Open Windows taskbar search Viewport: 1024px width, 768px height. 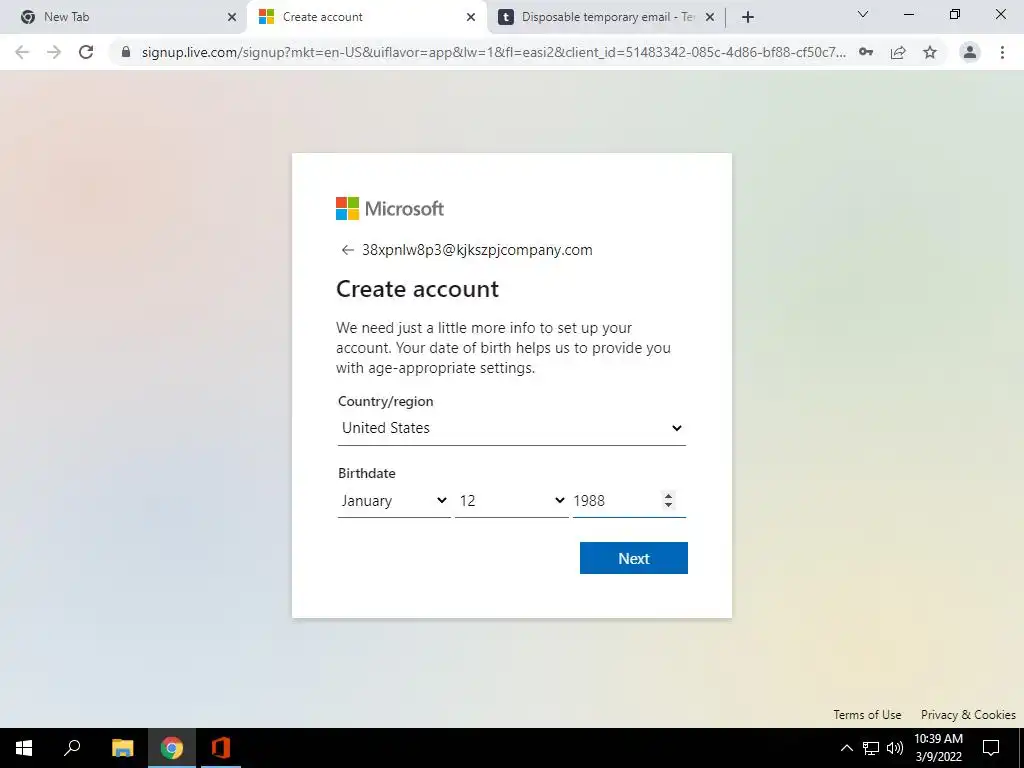coord(72,748)
